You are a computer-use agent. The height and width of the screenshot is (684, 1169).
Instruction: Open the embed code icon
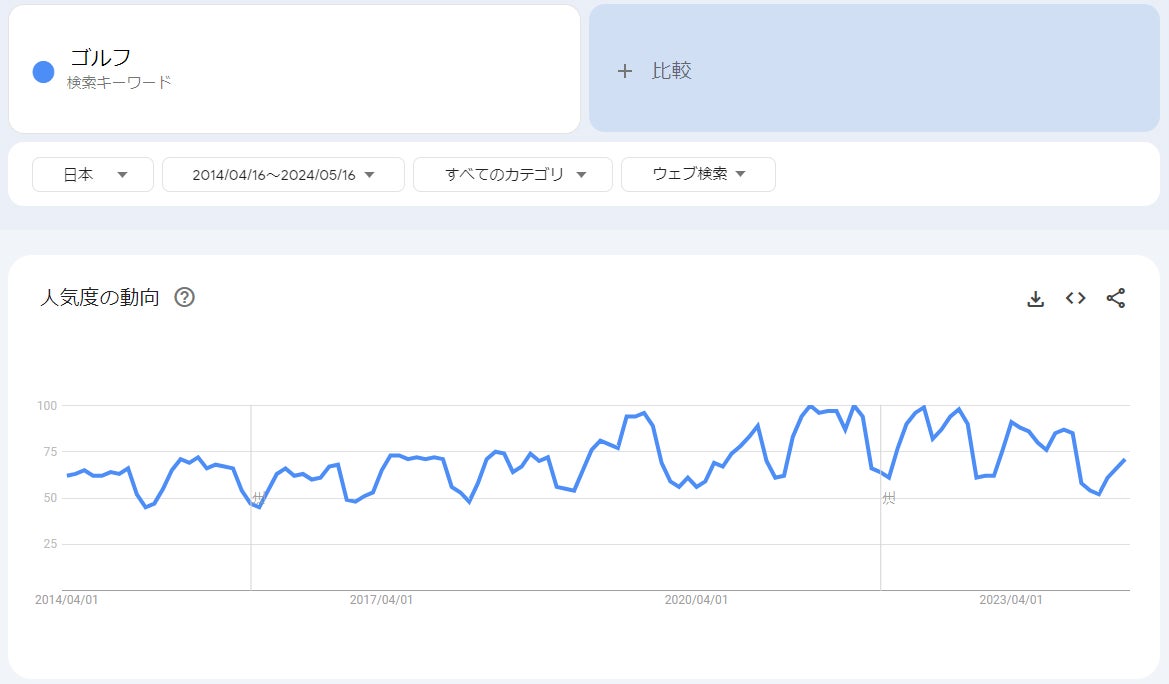click(1076, 298)
